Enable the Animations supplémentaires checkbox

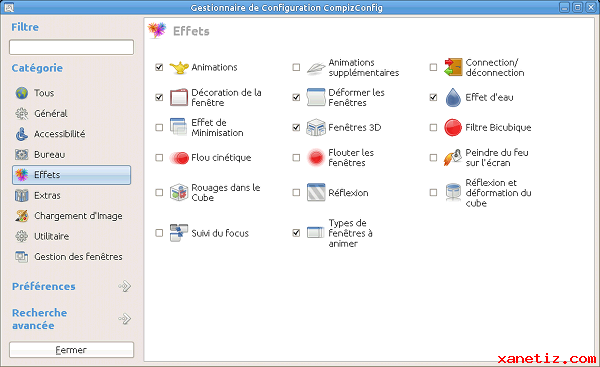[x=296, y=67]
